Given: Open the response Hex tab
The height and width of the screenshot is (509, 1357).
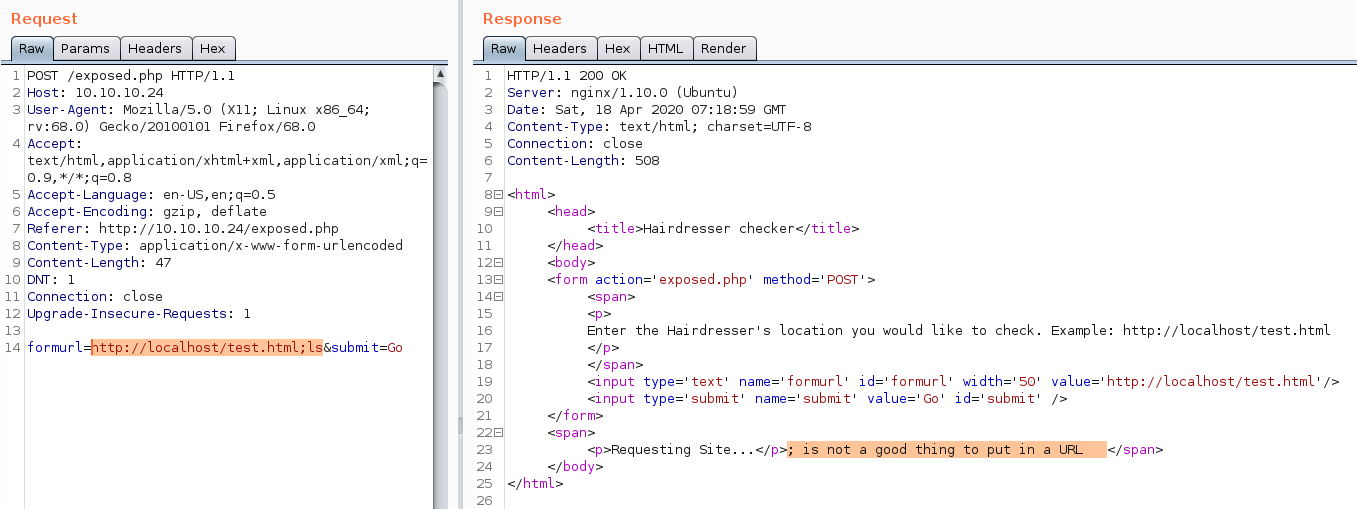Looking at the screenshot, I should tap(618, 48).
